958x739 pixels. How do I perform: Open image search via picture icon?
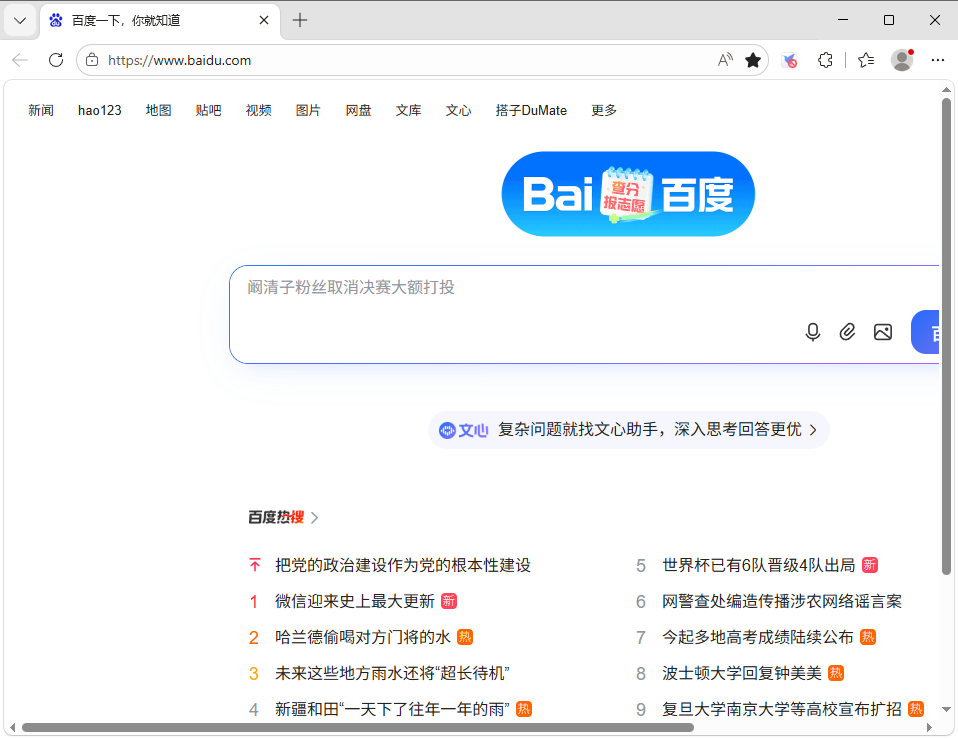[x=883, y=332]
